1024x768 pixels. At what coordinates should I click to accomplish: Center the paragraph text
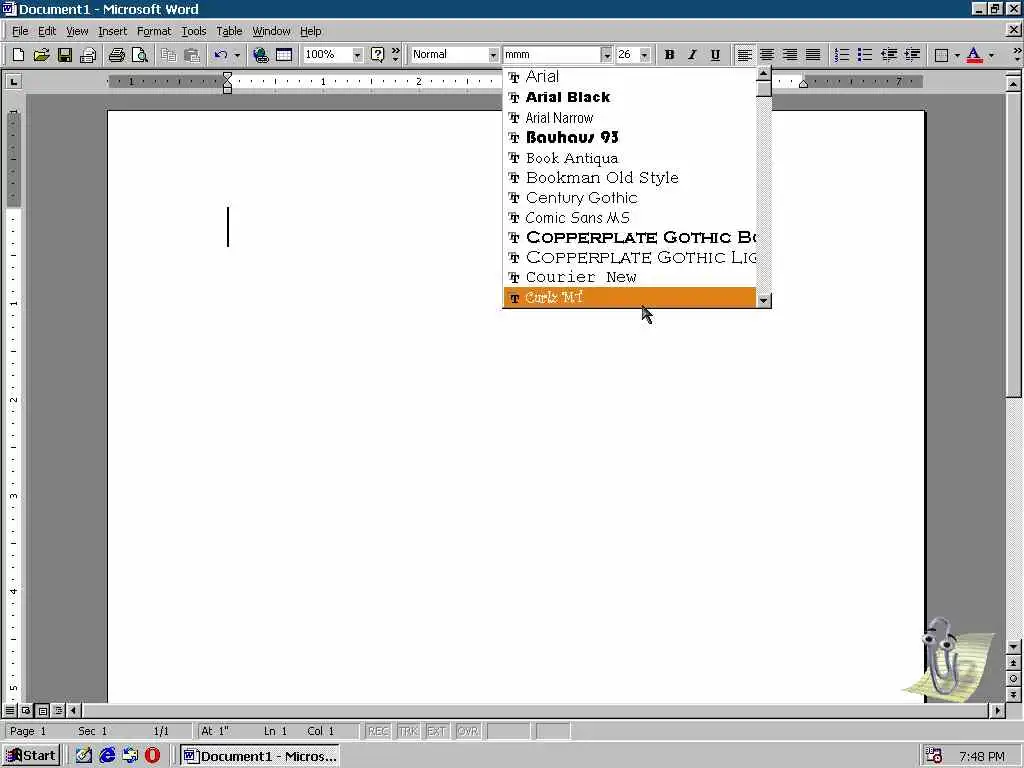click(x=767, y=55)
